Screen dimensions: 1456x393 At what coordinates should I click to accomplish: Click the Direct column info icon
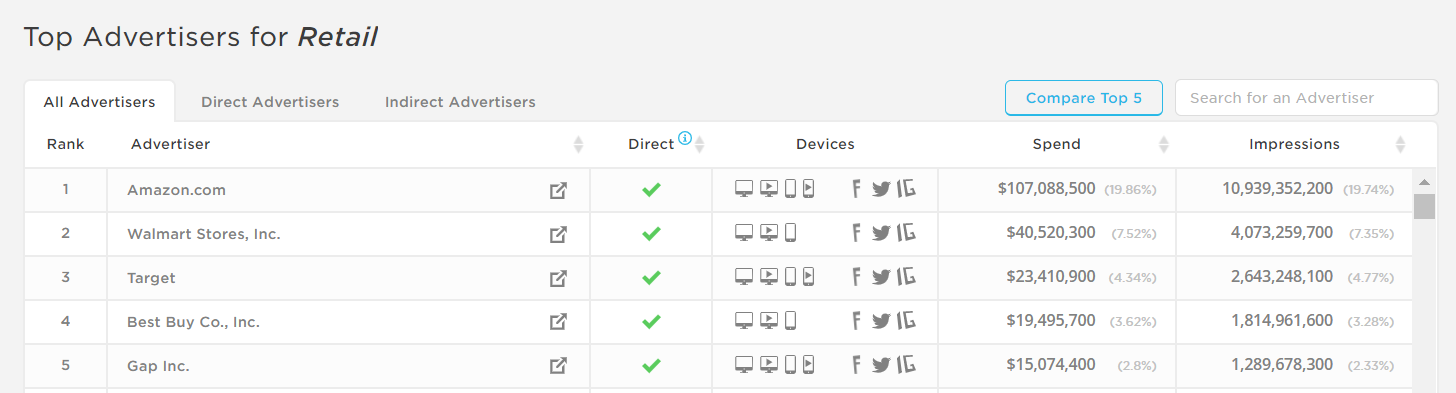(685, 139)
